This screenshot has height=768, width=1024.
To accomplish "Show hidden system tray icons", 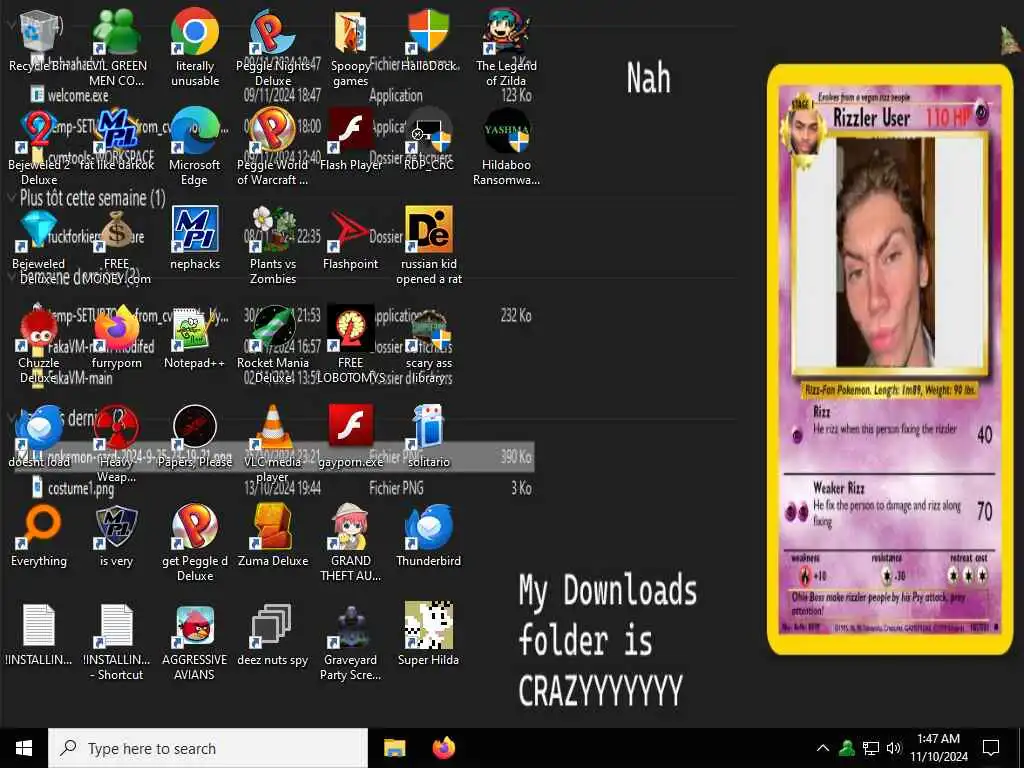I will click(823, 748).
